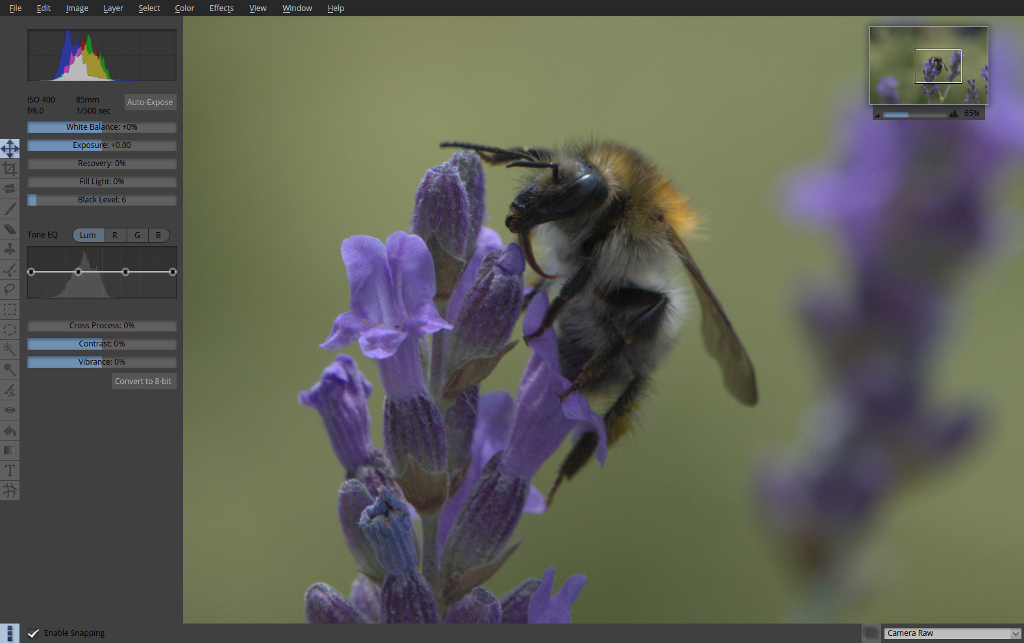Adjust the Fill Light slider
Image resolution: width=1024 pixels, height=643 pixels.
[102, 182]
